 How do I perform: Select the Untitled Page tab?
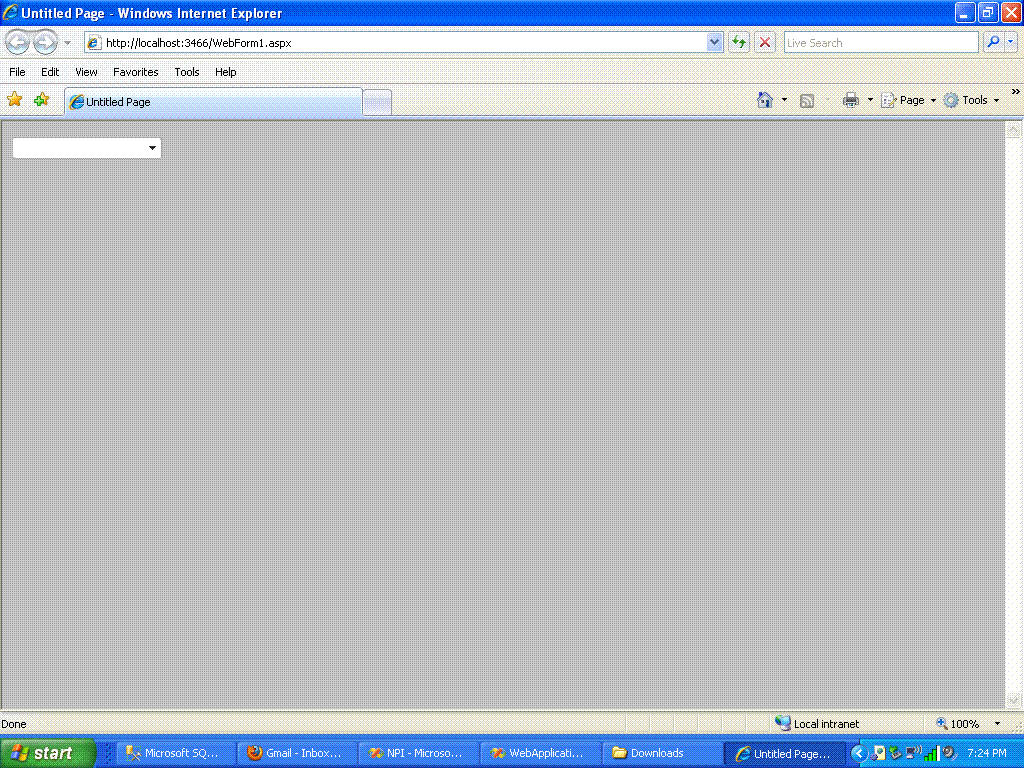pos(214,102)
